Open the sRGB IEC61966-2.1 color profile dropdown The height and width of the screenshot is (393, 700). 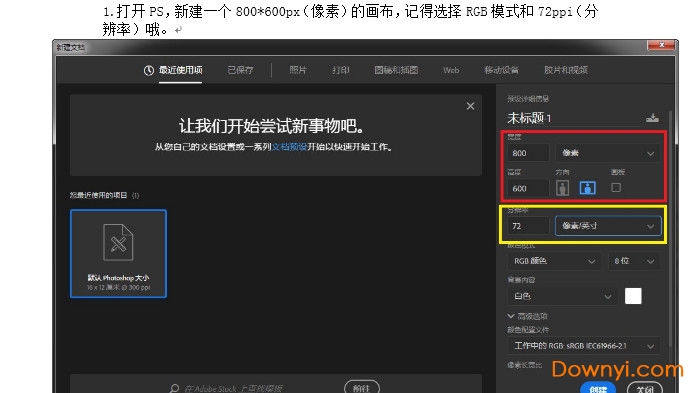(583, 346)
